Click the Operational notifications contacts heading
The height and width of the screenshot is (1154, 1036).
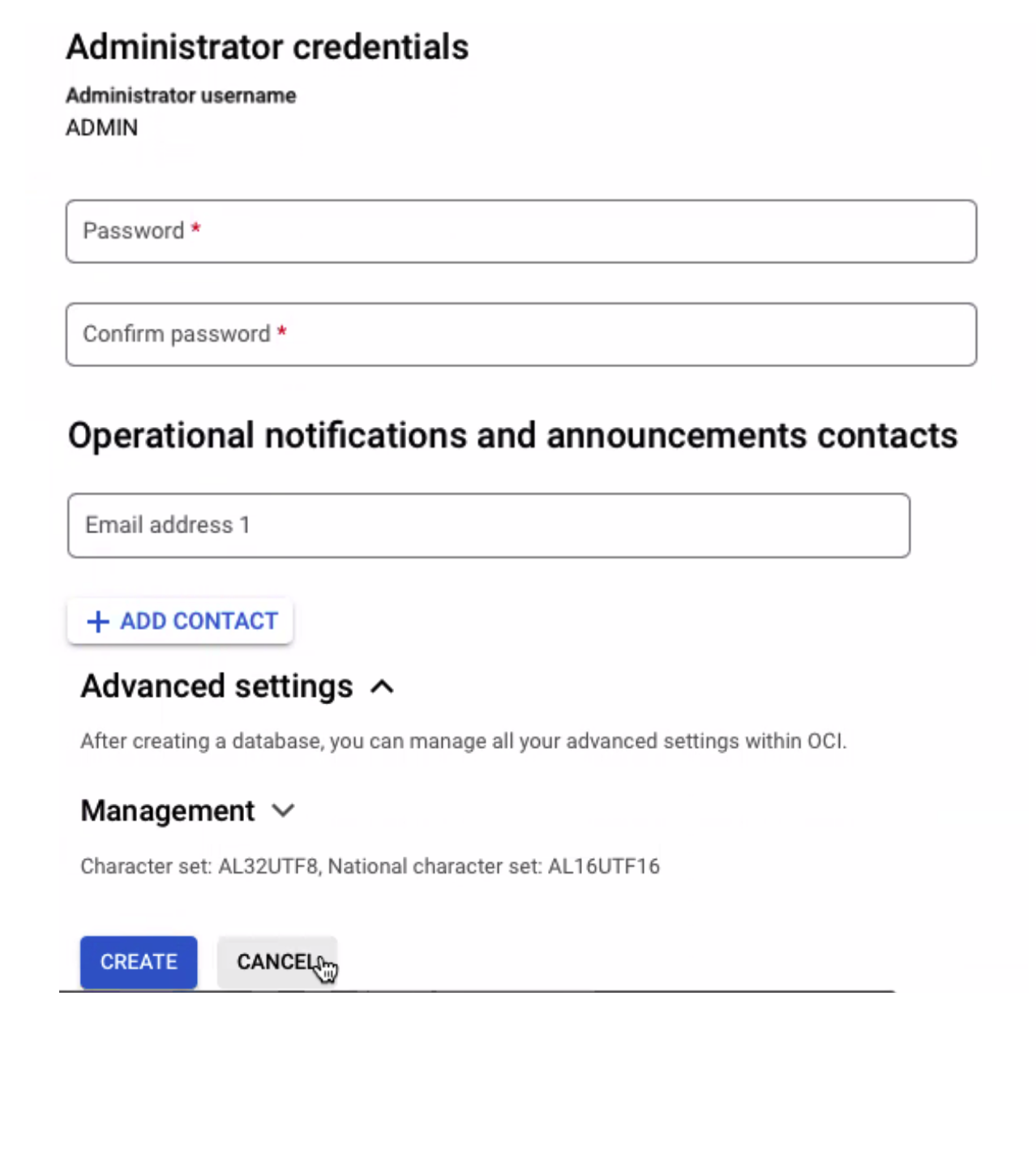click(512, 435)
